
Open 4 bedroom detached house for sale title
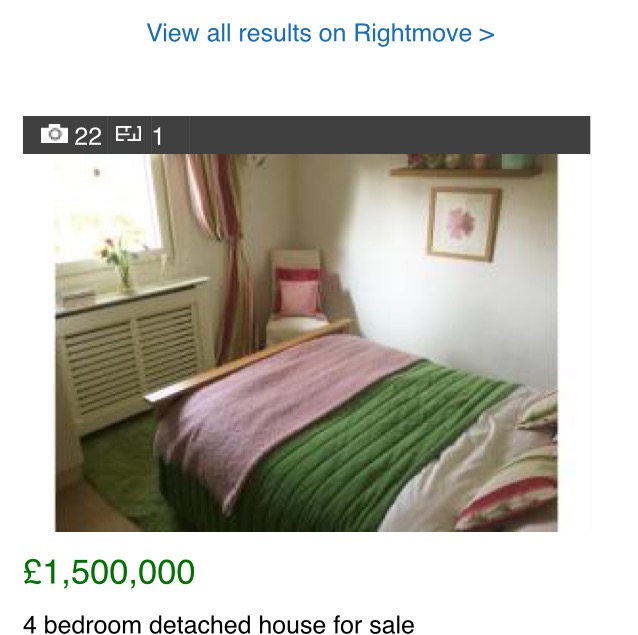(x=219, y=624)
